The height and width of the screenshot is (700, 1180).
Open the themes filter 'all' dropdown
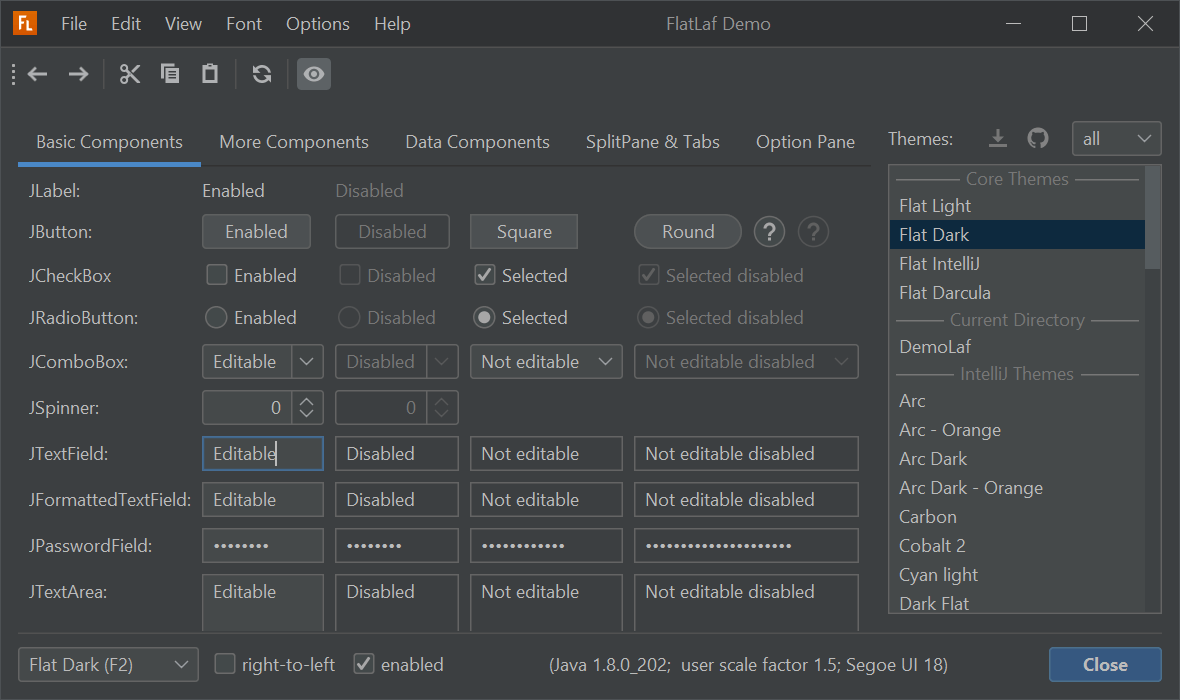1116,139
